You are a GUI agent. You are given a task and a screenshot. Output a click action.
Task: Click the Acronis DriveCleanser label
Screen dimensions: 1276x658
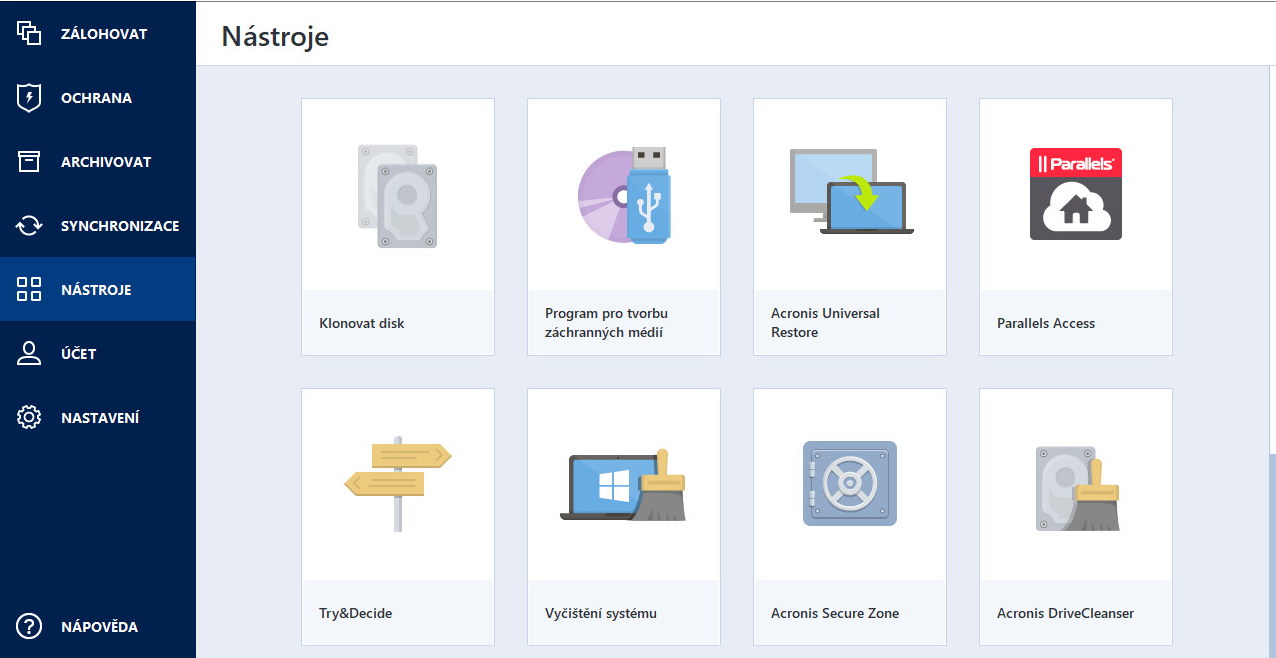1066,613
